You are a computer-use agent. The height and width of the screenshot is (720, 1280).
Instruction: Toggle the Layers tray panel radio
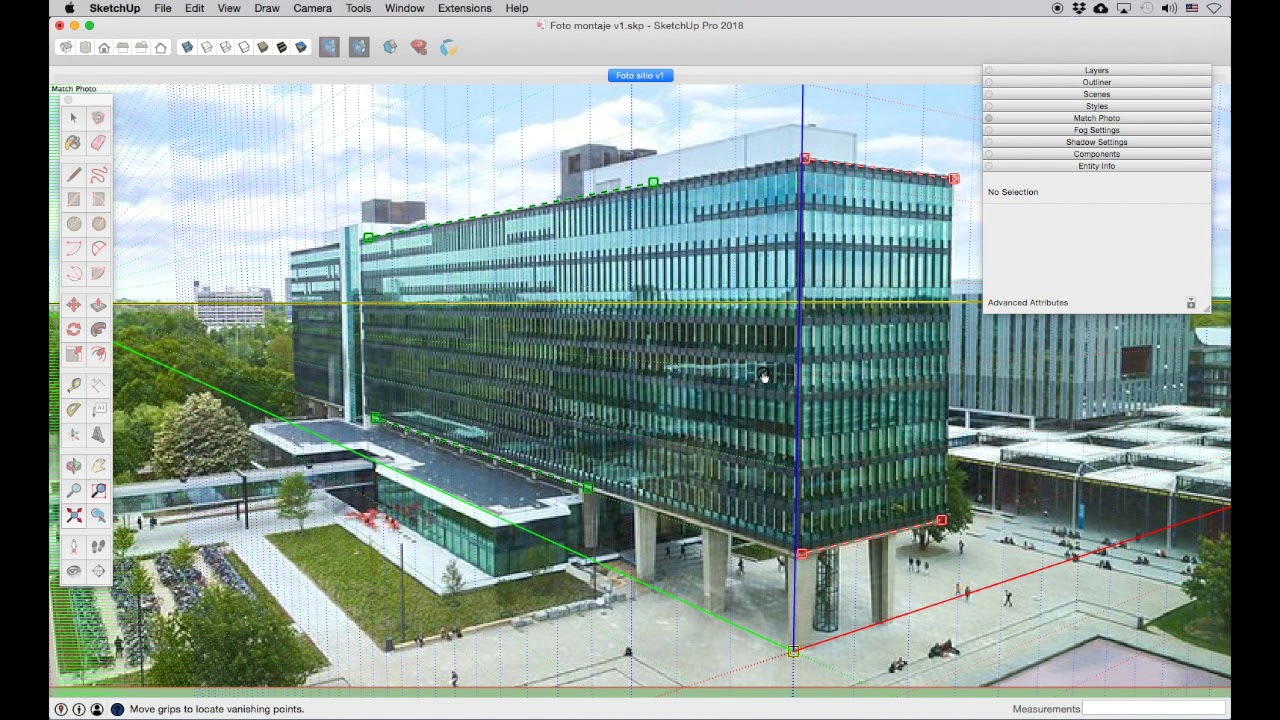[989, 70]
